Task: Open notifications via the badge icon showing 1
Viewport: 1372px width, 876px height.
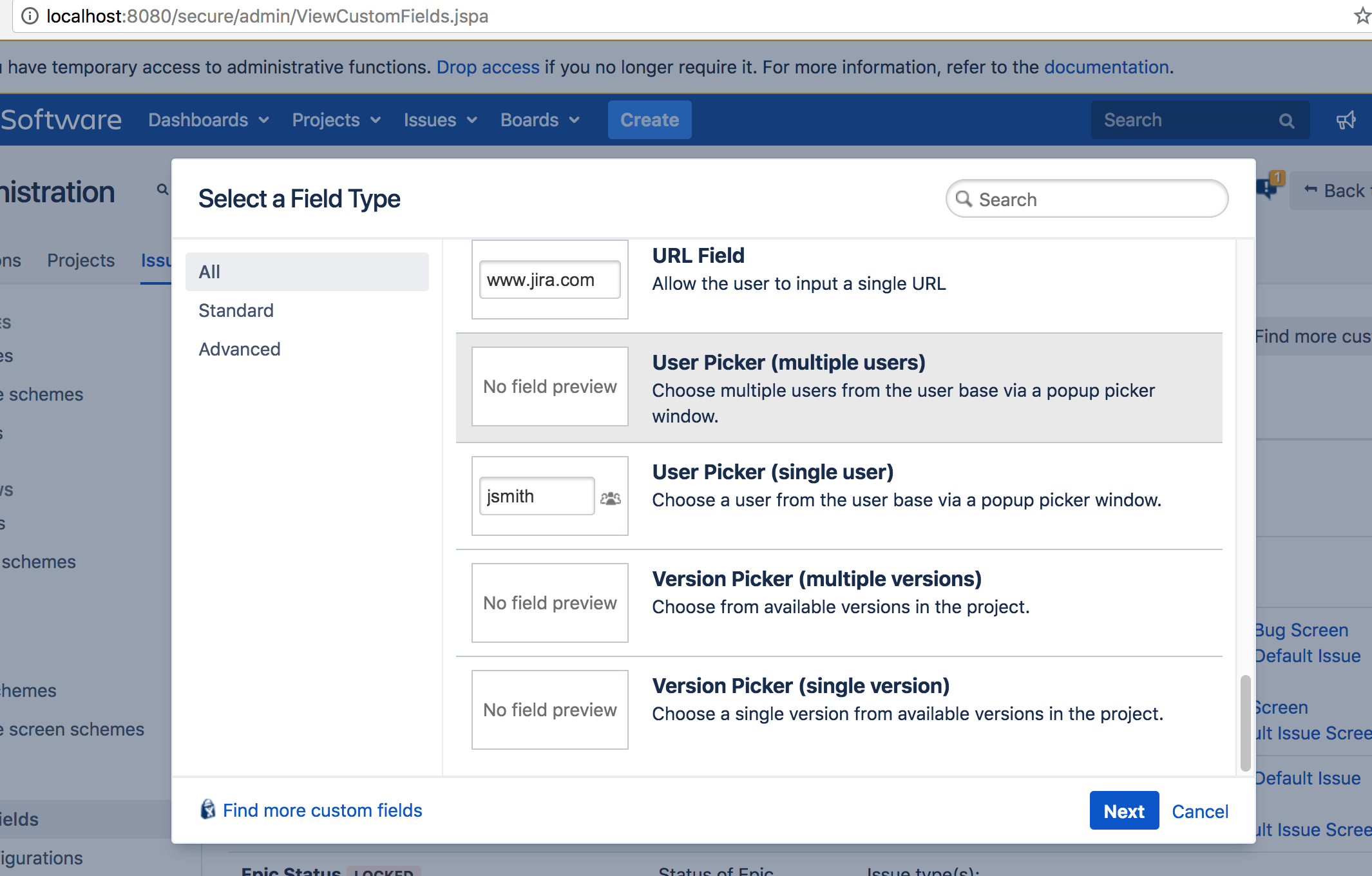Action: [x=1267, y=188]
